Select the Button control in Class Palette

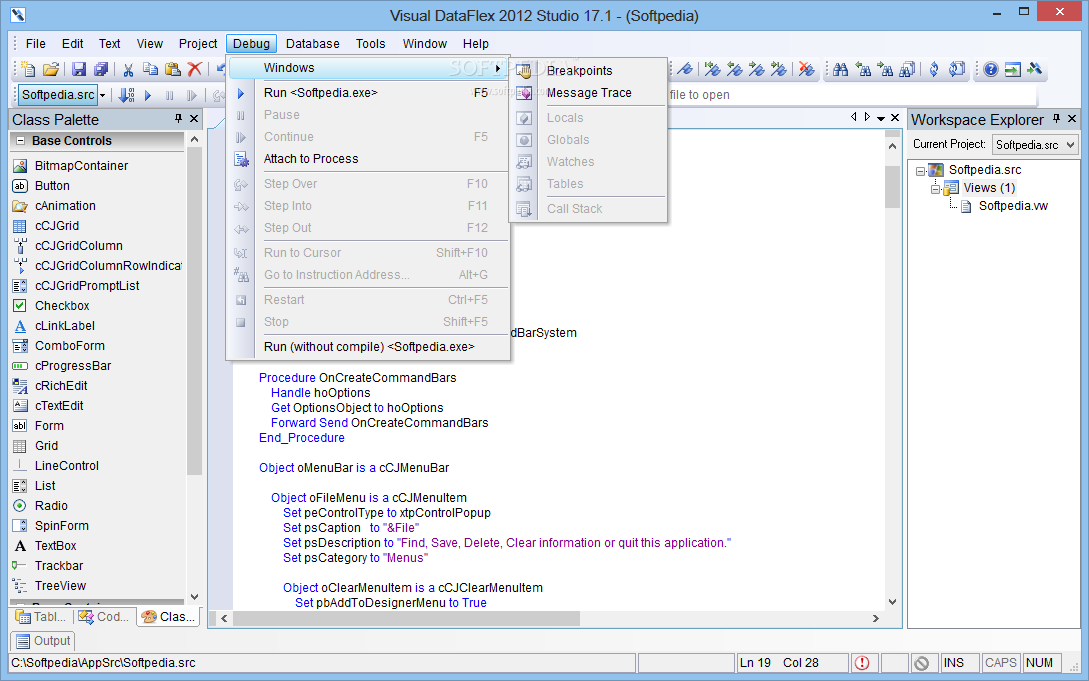[52, 186]
